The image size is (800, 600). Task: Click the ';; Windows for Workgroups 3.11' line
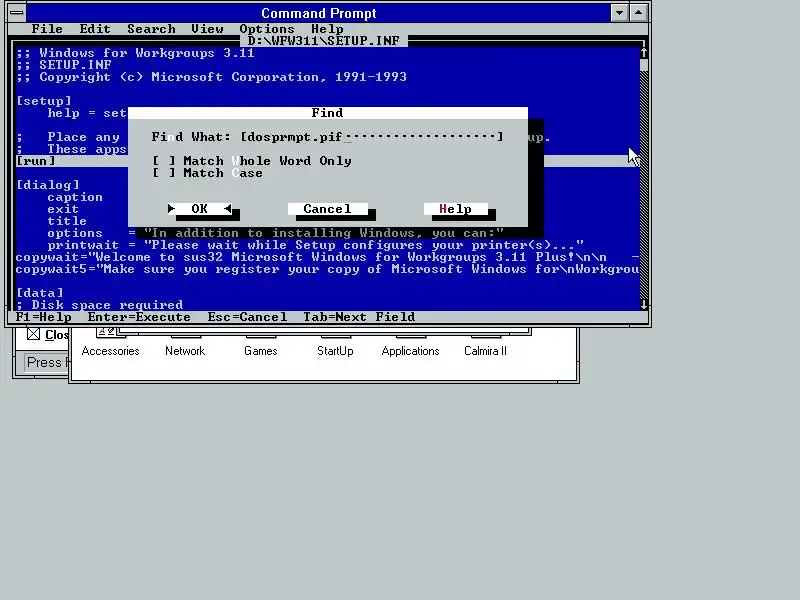click(x=135, y=53)
